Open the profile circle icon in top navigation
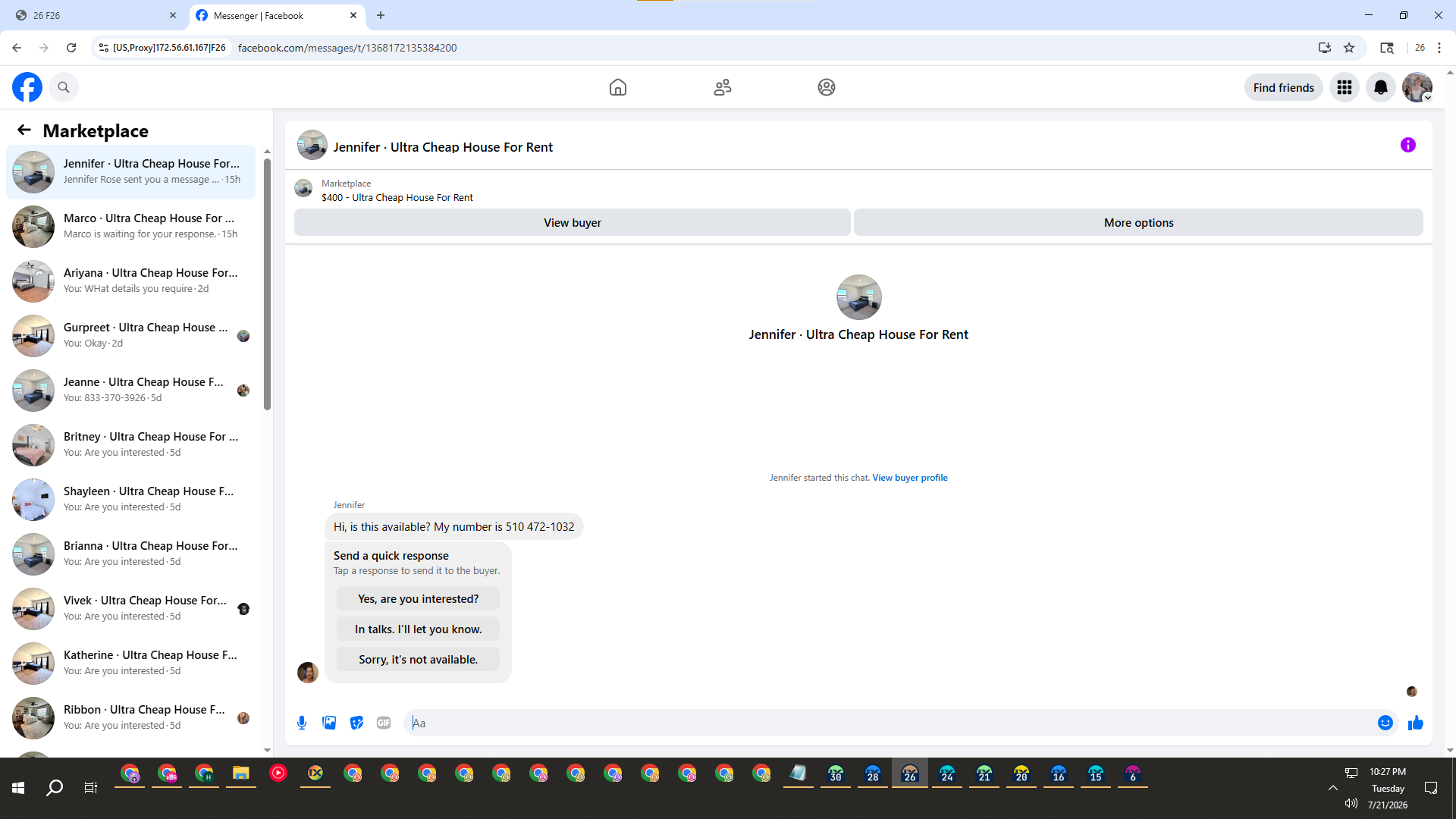 (x=827, y=87)
